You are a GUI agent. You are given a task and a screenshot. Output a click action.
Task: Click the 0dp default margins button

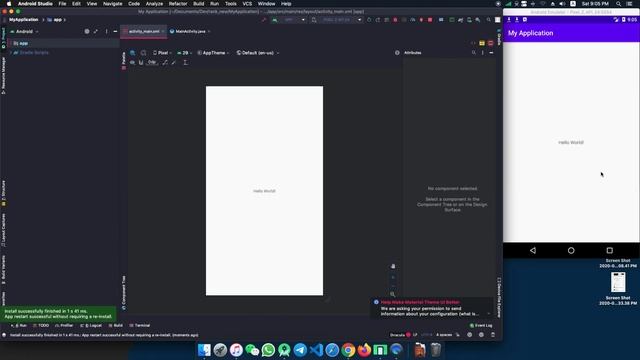[x=152, y=62]
